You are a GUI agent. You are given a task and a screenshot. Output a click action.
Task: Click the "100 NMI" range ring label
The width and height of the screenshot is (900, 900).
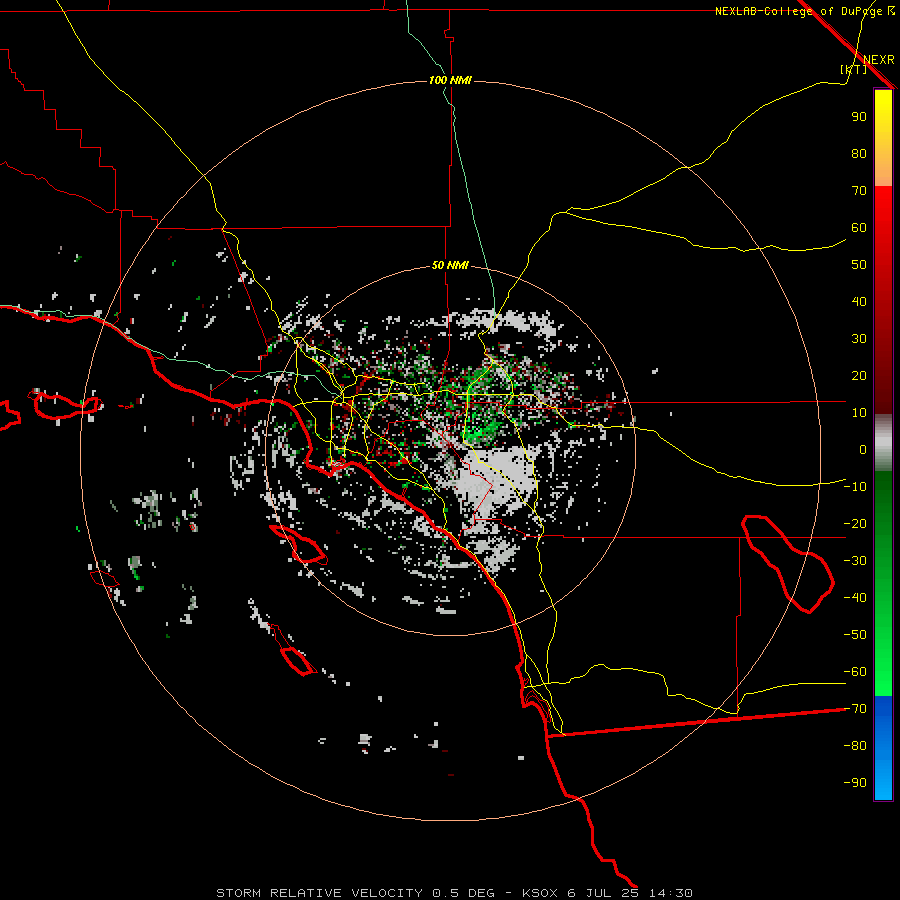pyautogui.click(x=450, y=80)
